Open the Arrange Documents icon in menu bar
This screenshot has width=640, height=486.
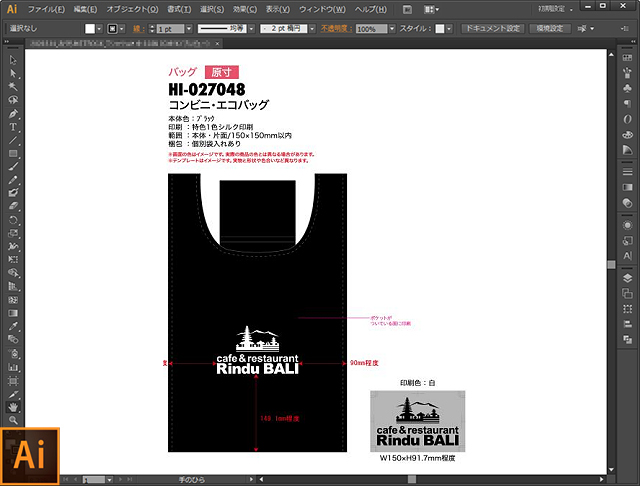[428, 9]
